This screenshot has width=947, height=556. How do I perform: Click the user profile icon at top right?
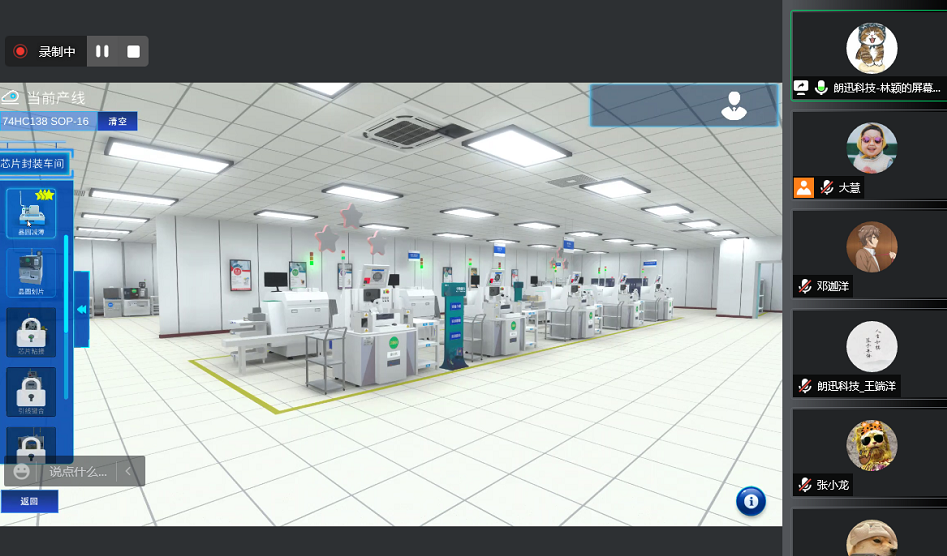tap(734, 105)
